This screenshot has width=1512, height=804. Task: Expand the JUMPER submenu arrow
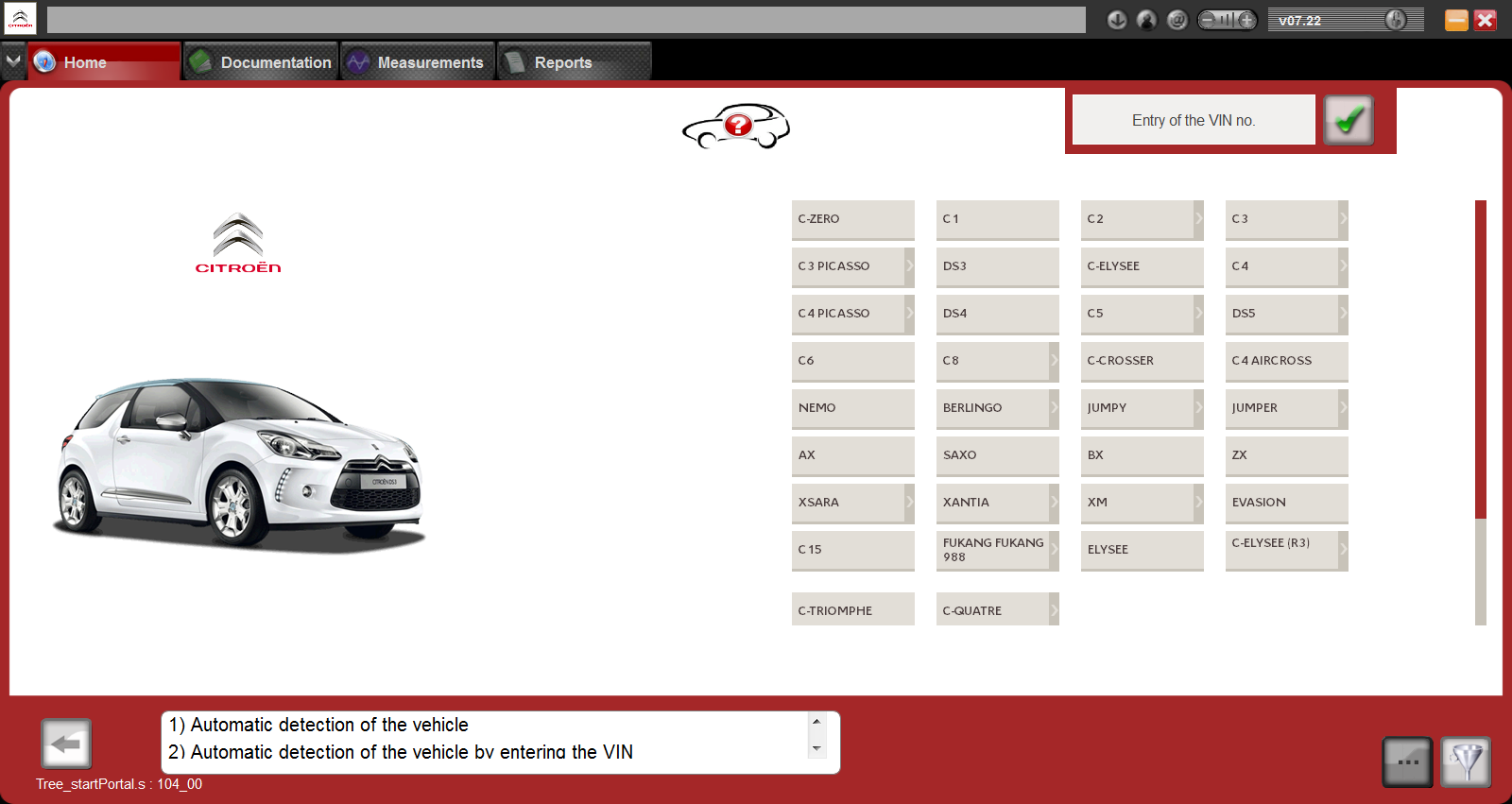tap(1343, 408)
